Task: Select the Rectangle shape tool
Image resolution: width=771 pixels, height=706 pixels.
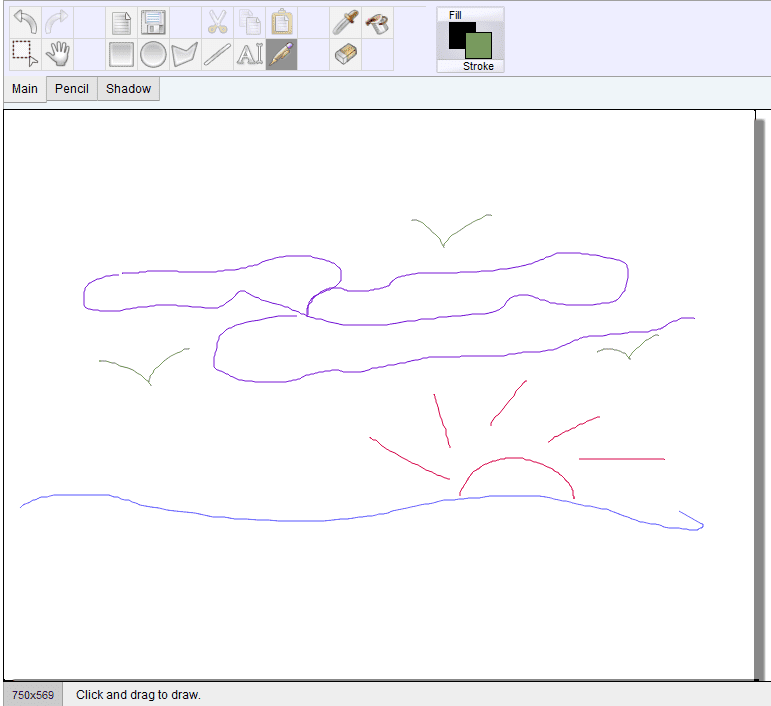Action: [x=121, y=54]
